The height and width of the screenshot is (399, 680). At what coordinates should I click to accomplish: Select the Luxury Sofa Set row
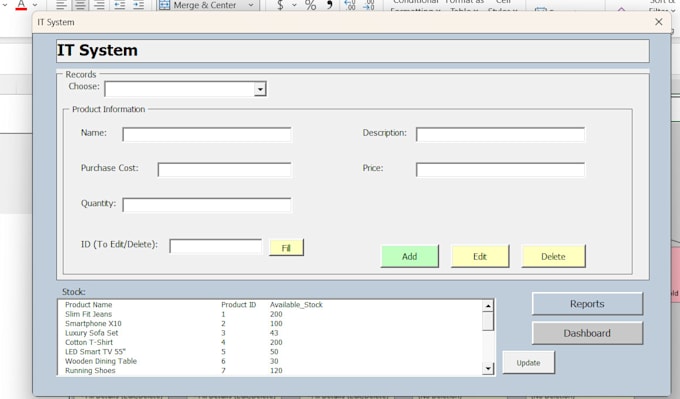[270, 333]
